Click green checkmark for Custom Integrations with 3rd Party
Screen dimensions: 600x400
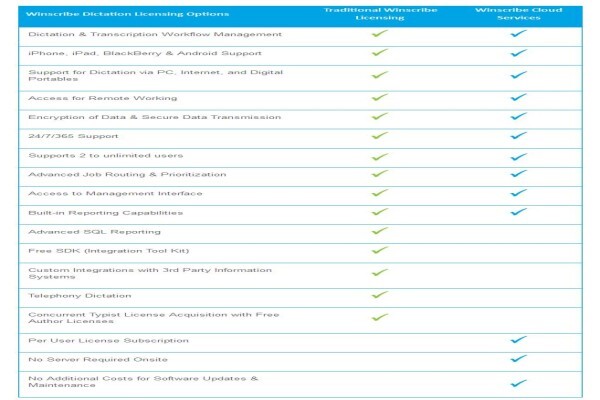coord(380,273)
